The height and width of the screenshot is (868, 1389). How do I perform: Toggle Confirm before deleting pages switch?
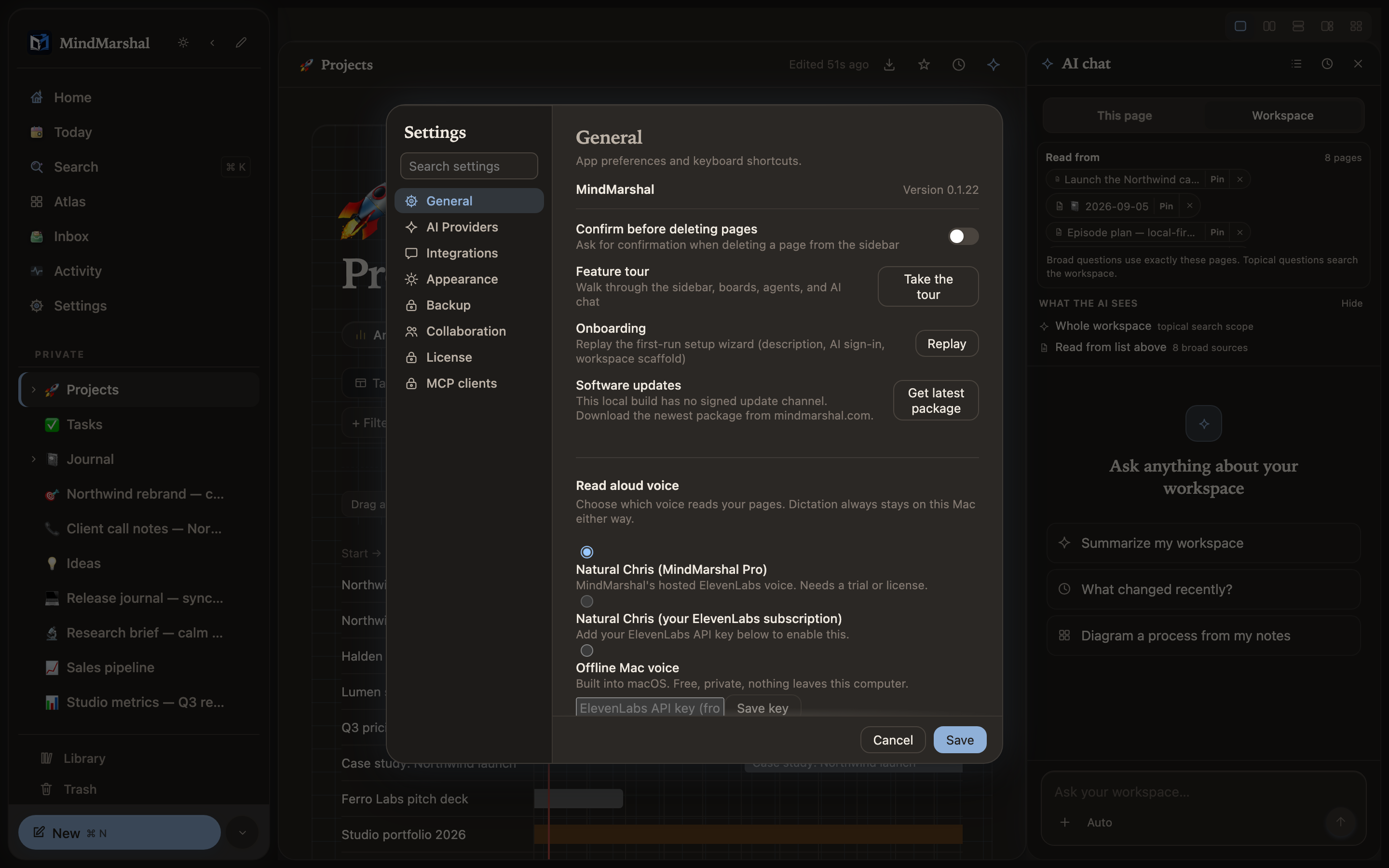click(x=963, y=236)
